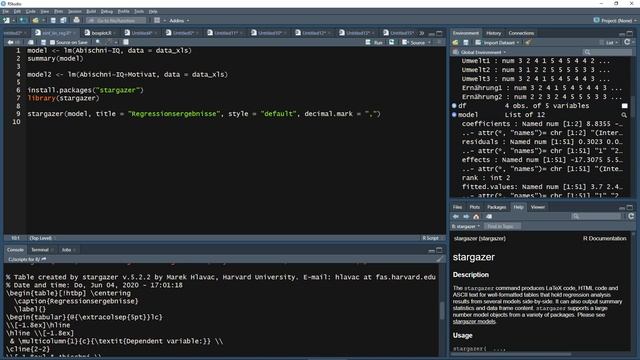This screenshot has width=640, height=360.
Task: Click the Find/Replace magnifier icon in editor
Action: [x=98, y=42]
